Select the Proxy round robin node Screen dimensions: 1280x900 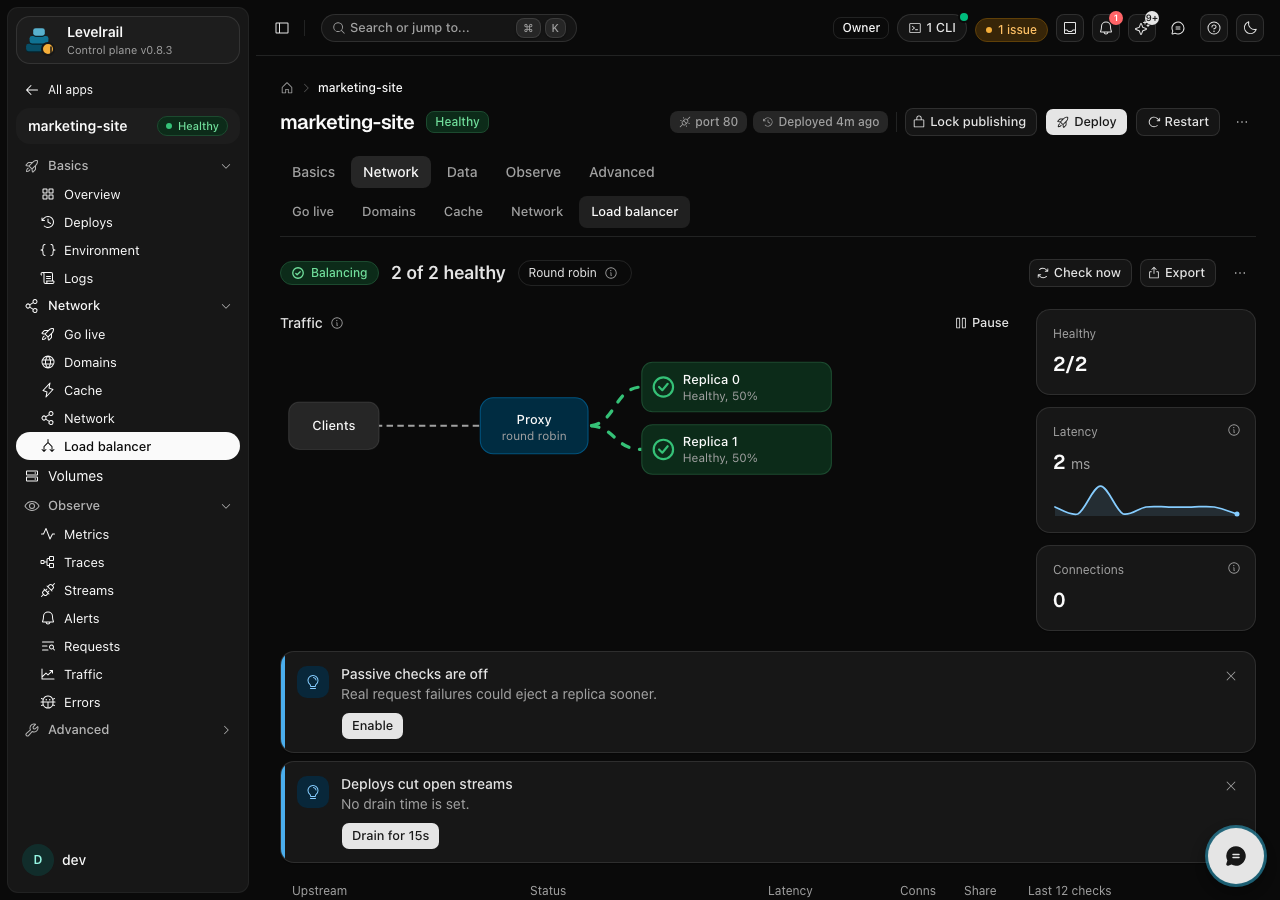(534, 426)
